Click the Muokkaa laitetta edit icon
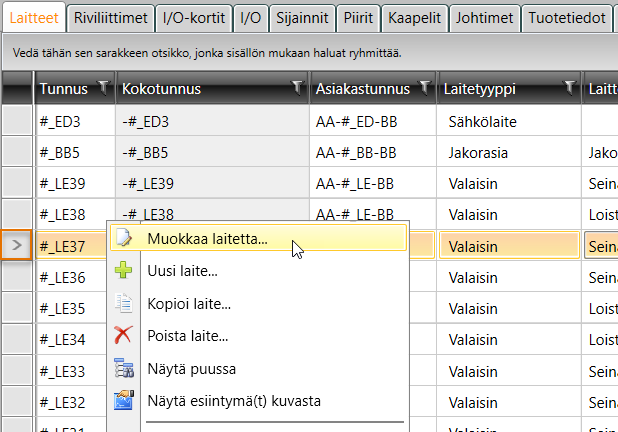 tap(124, 238)
